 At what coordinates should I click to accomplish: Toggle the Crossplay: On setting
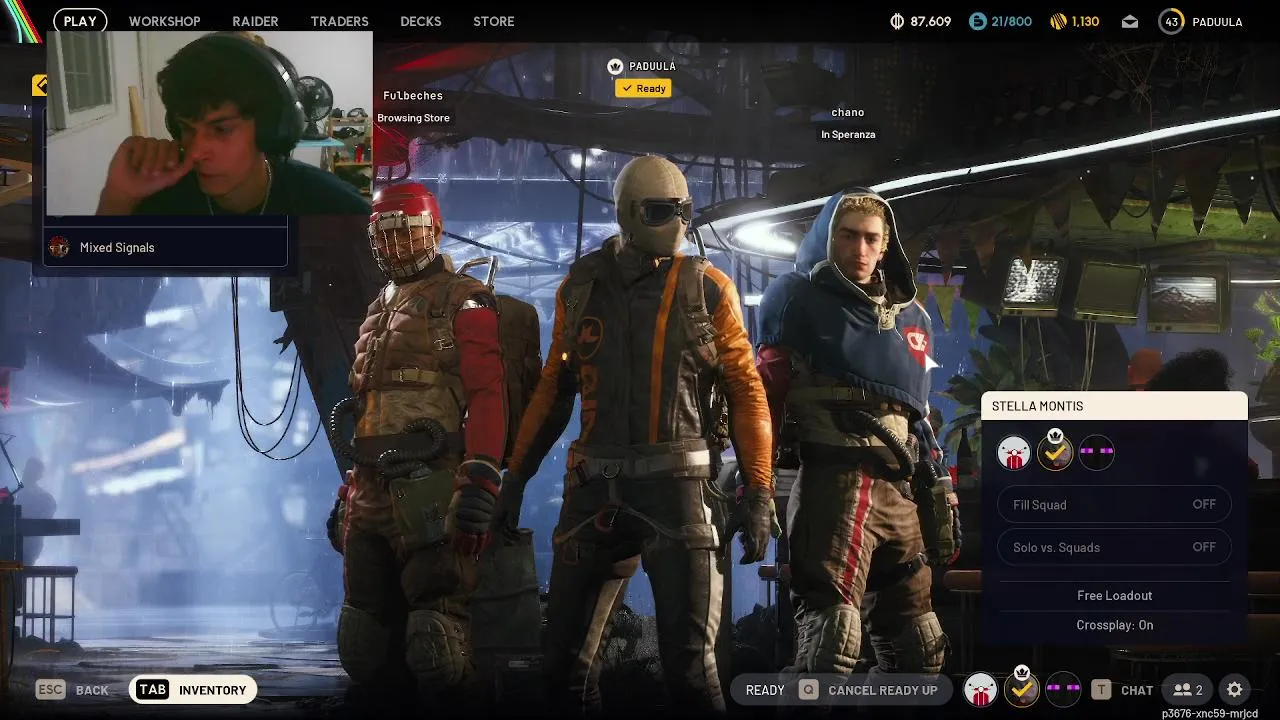pos(1114,625)
